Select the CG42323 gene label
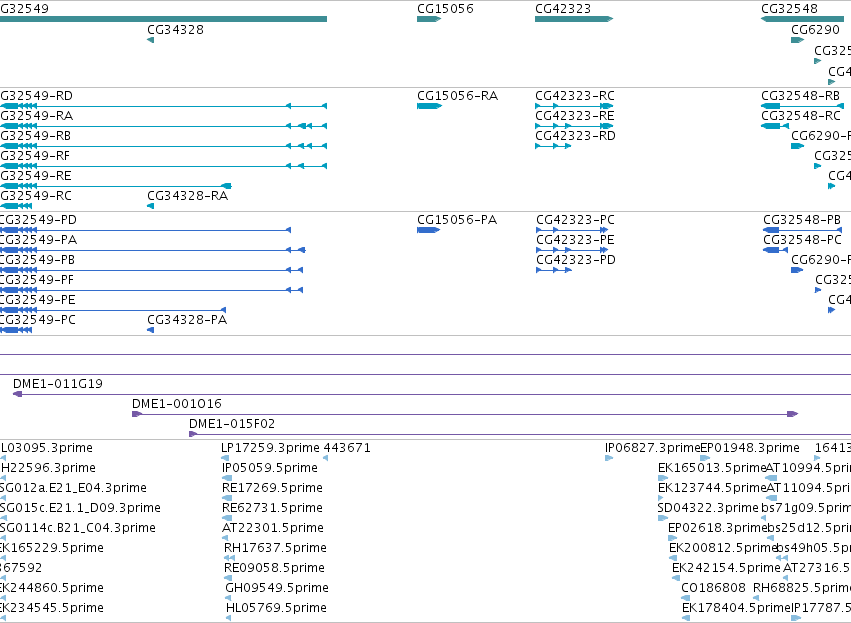The image size is (851, 623). pos(563,9)
